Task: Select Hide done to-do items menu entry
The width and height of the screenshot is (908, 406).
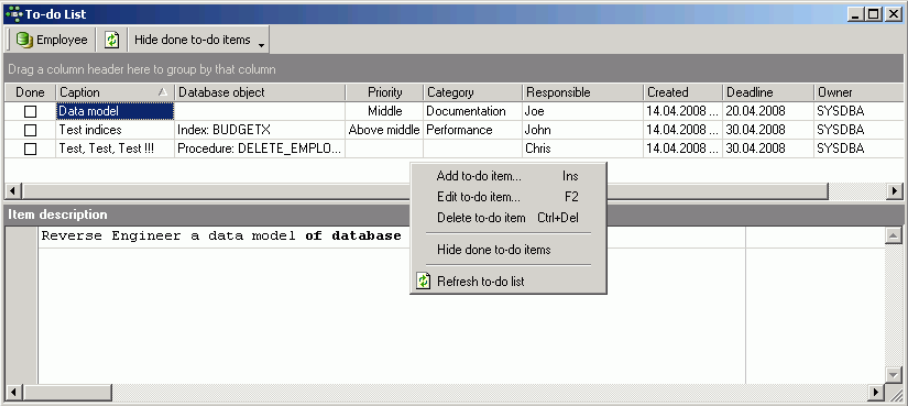Action: click(x=494, y=249)
